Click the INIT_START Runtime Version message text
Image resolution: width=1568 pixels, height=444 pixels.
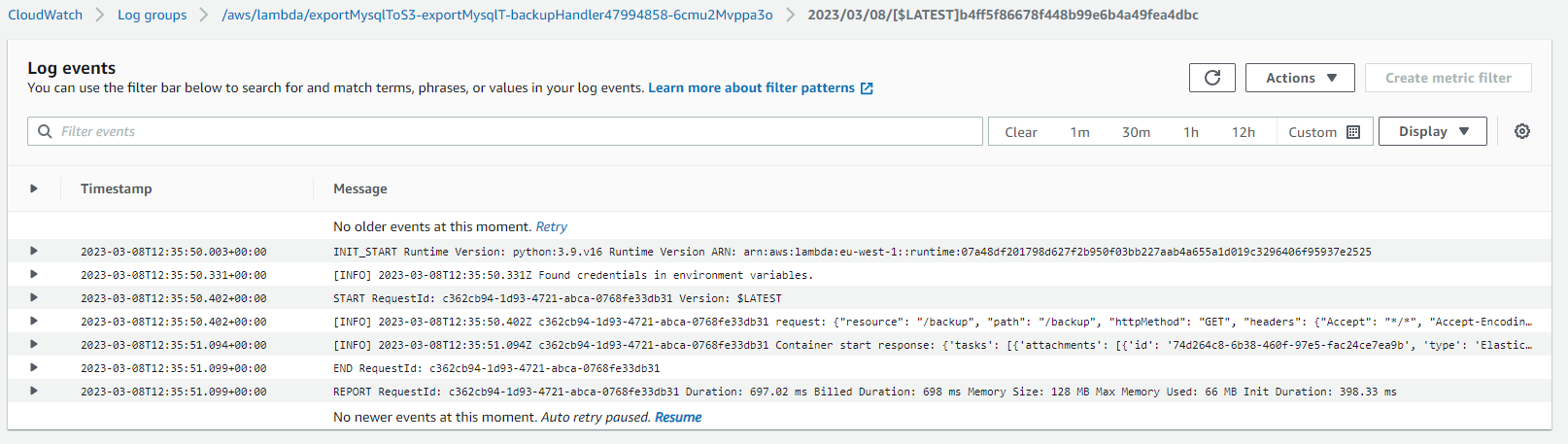pos(852,252)
